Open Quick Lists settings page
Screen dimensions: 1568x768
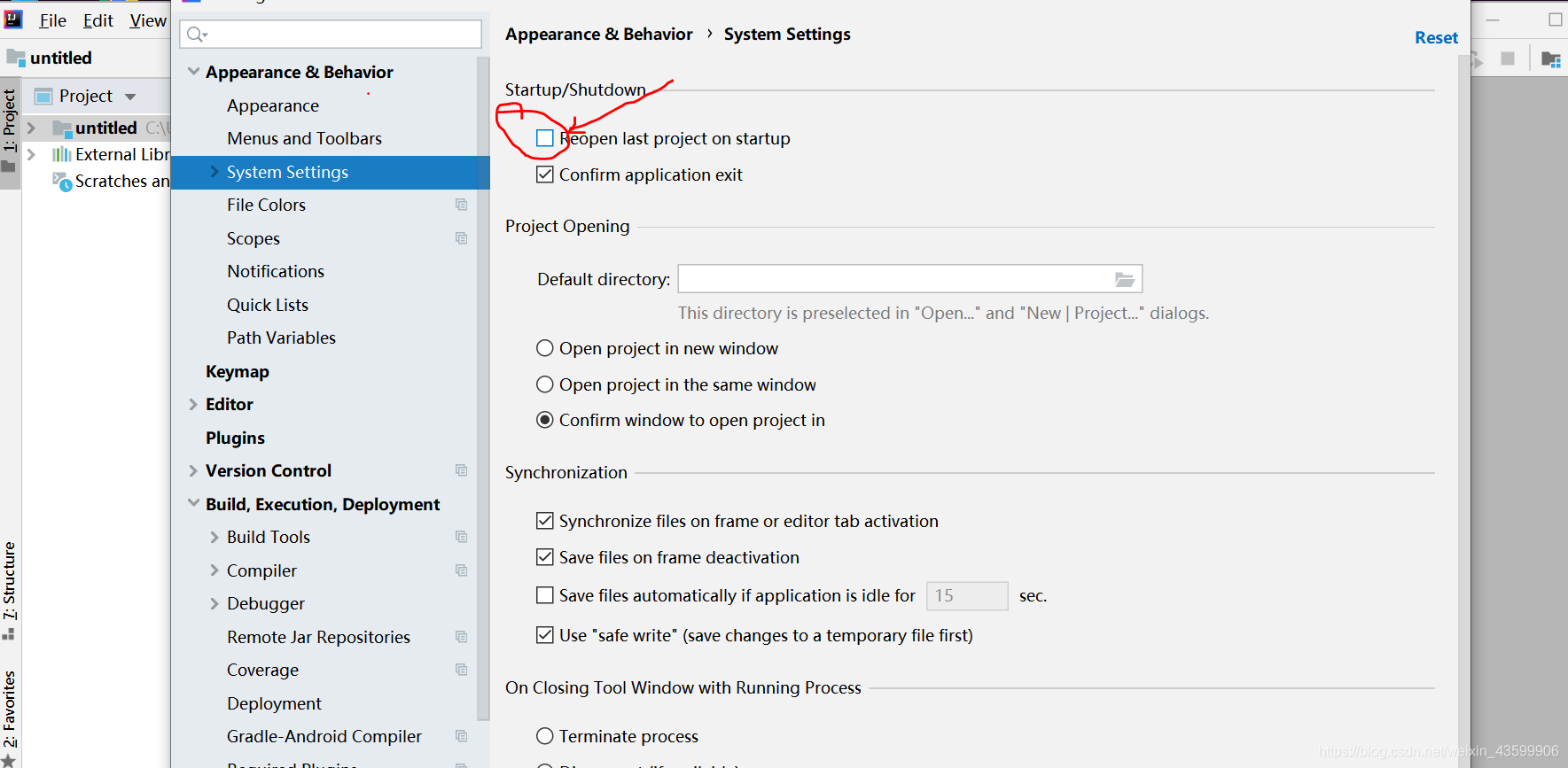(268, 305)
